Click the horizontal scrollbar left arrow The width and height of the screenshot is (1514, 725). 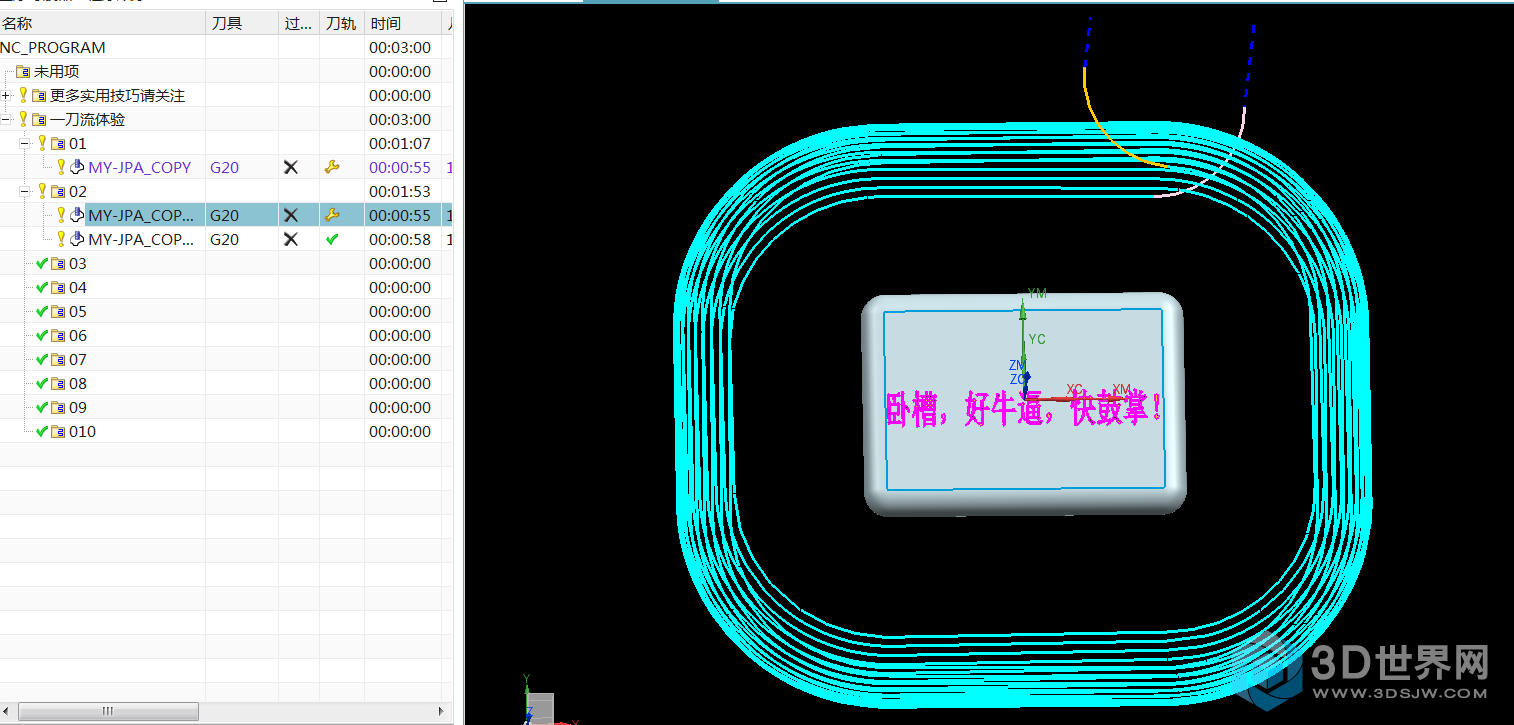click(x=8, y=711)
